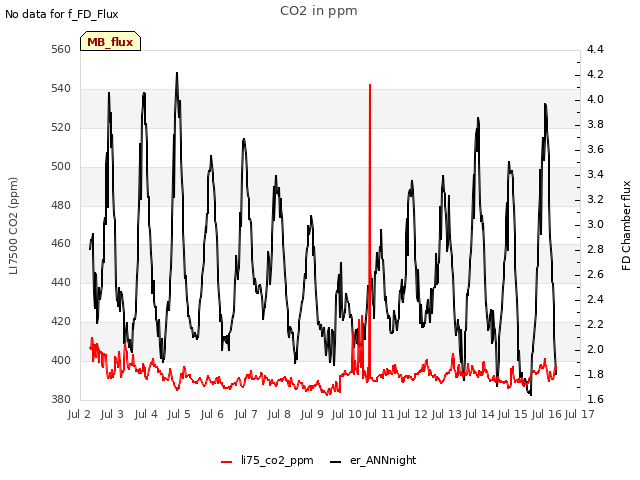Click the Jul 10 x-axis tick label

tap(347, 414)
